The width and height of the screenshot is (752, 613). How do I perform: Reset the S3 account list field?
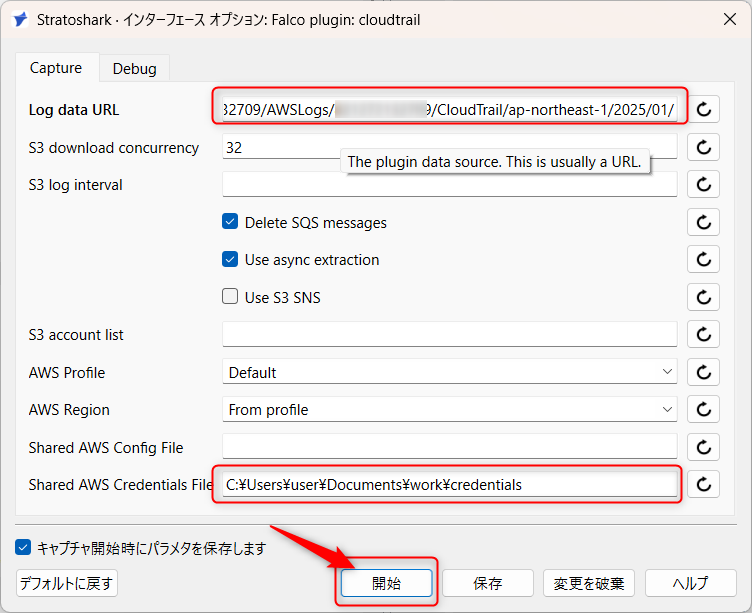click(703, 334)
